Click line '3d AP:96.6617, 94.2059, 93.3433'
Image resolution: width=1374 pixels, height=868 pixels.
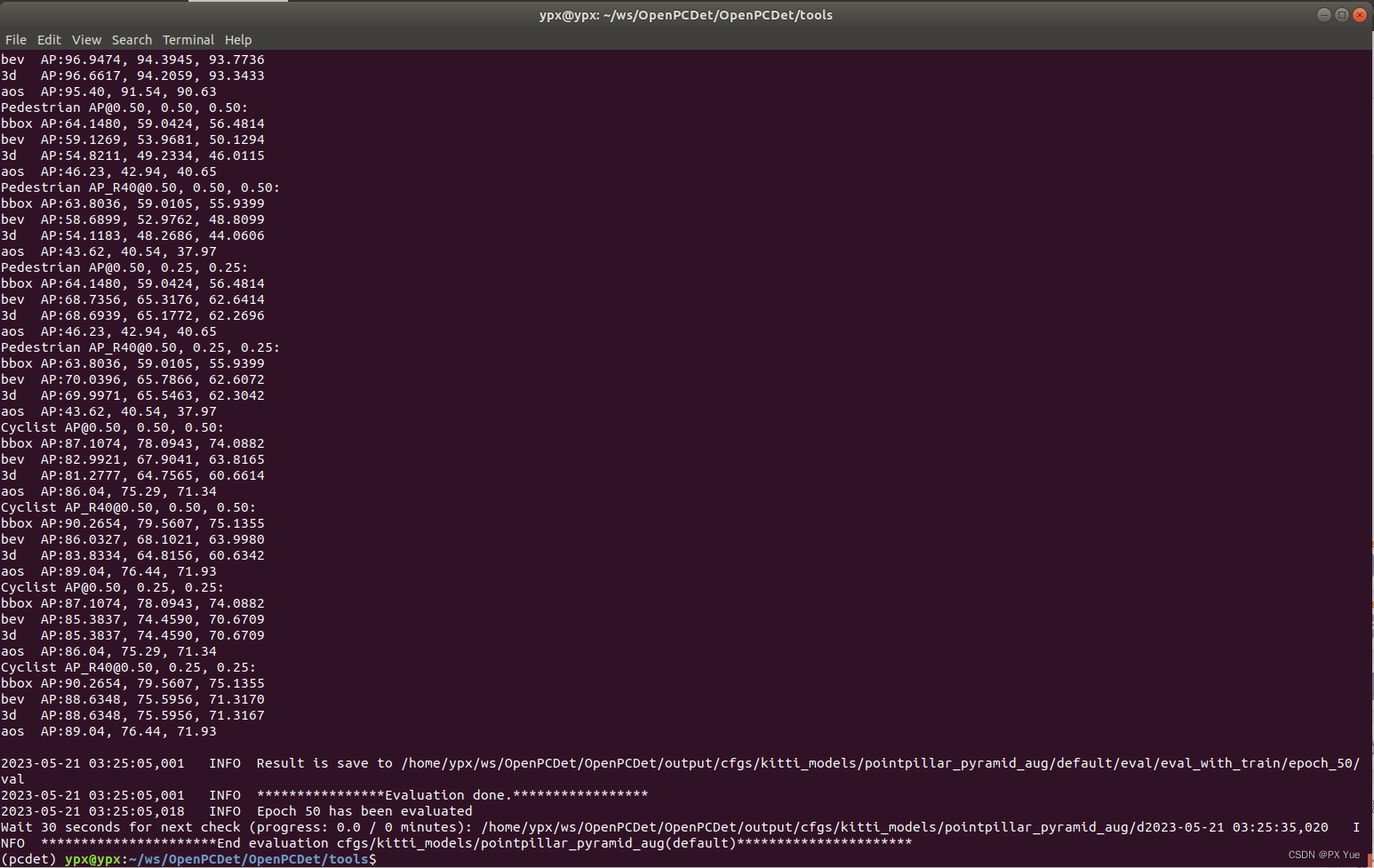pos(132,76)
